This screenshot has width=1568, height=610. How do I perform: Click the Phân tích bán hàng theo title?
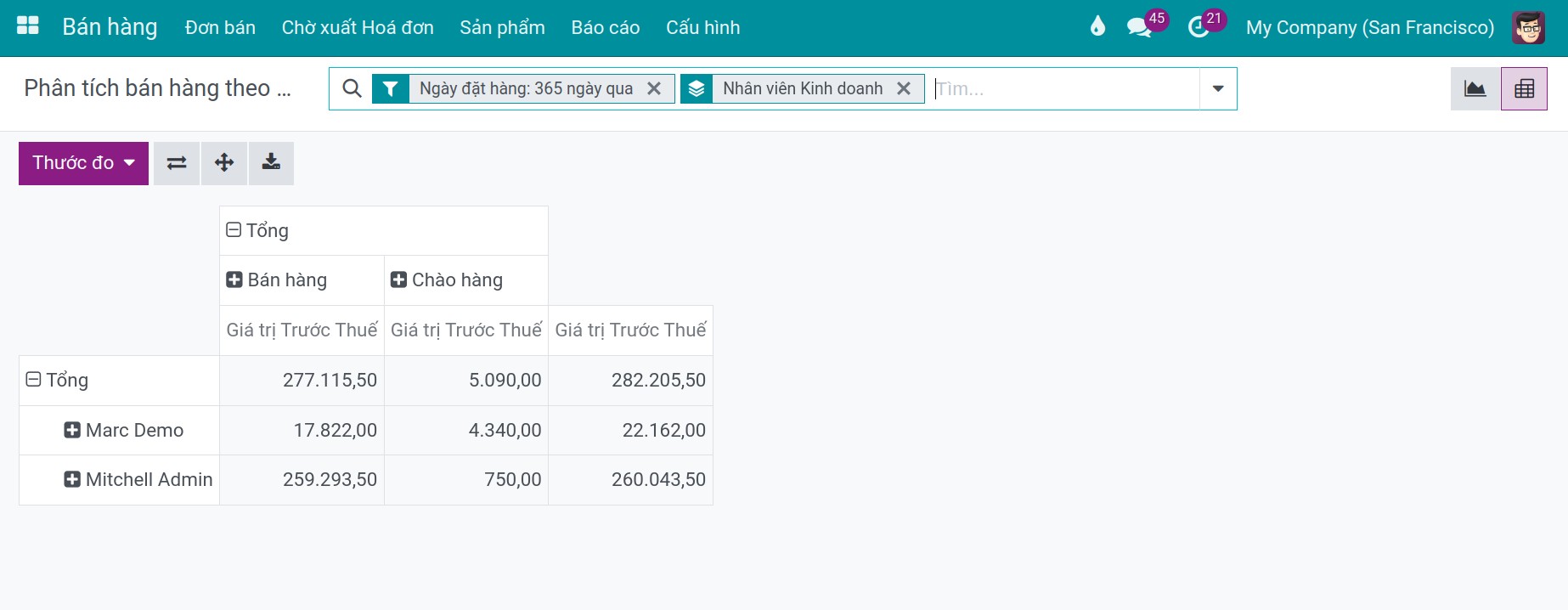coord(157,88)
